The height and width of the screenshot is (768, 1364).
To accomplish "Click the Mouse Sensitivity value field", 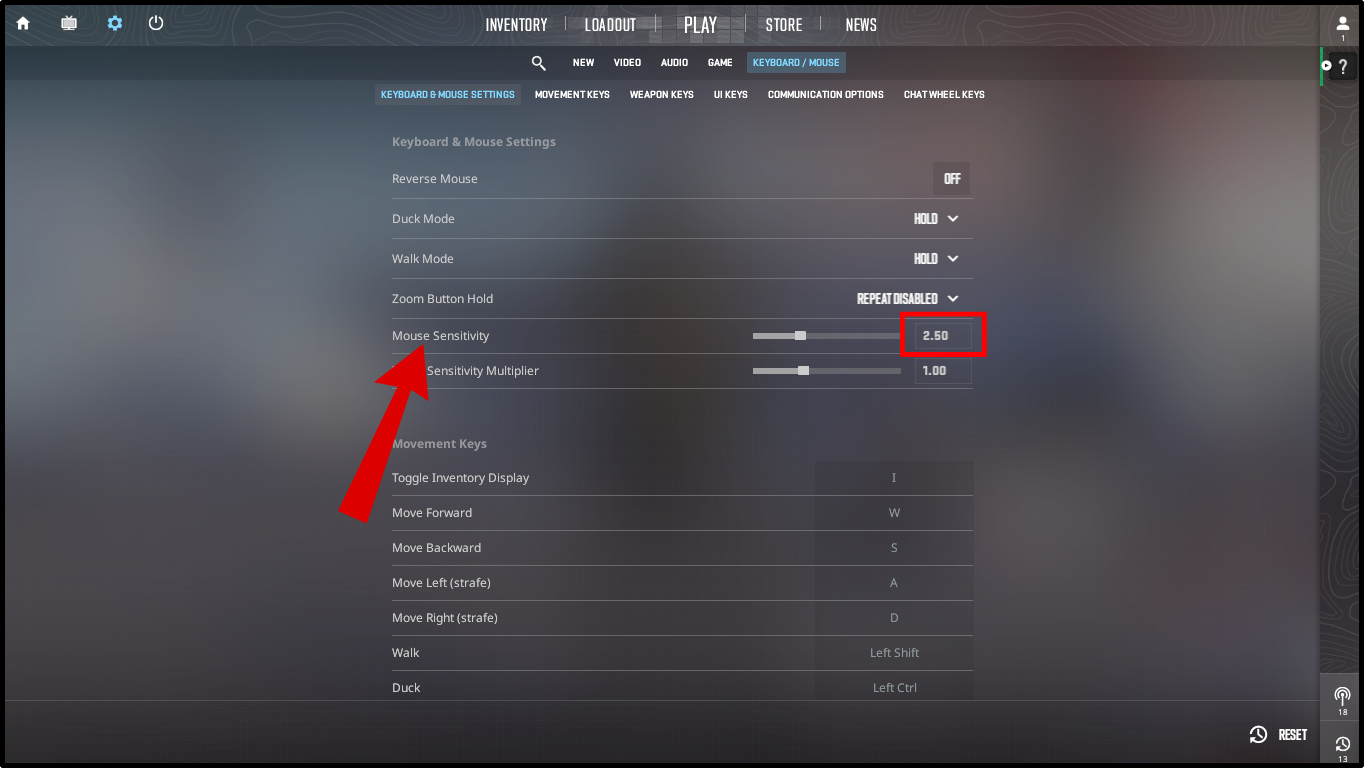I will (x=943, y=336).
